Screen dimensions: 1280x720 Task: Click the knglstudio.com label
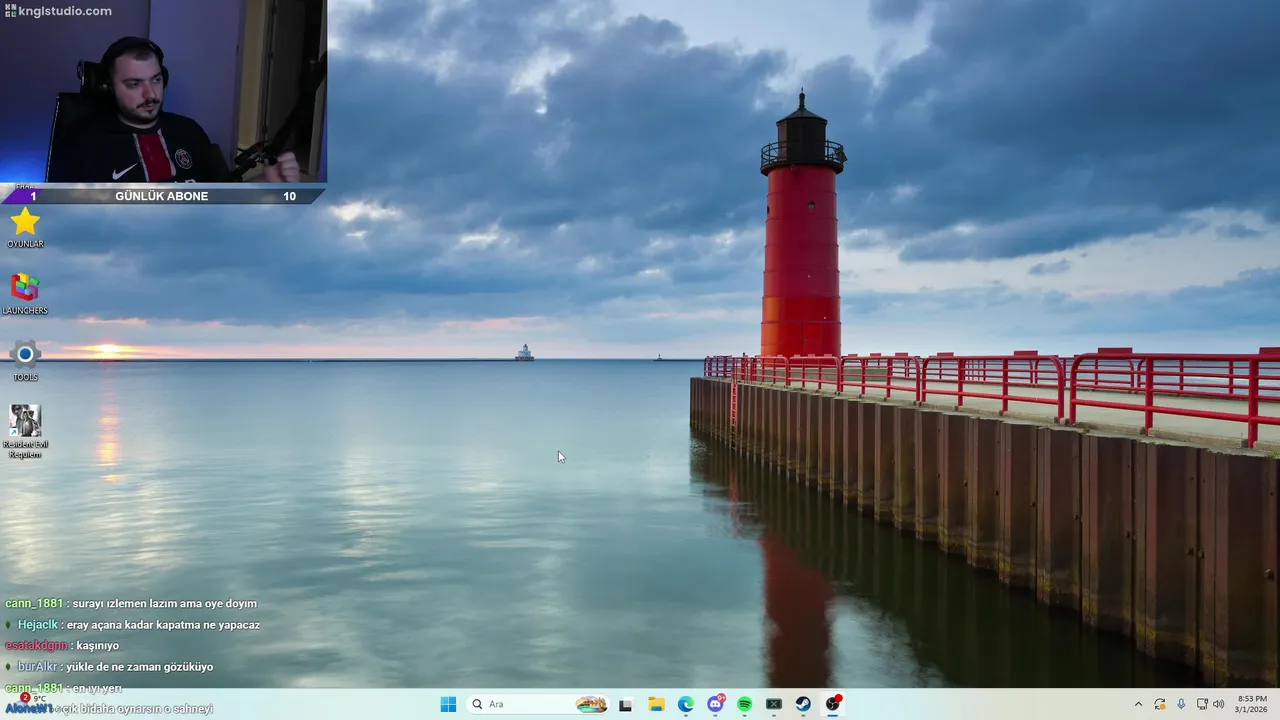[x=59, y=11]
